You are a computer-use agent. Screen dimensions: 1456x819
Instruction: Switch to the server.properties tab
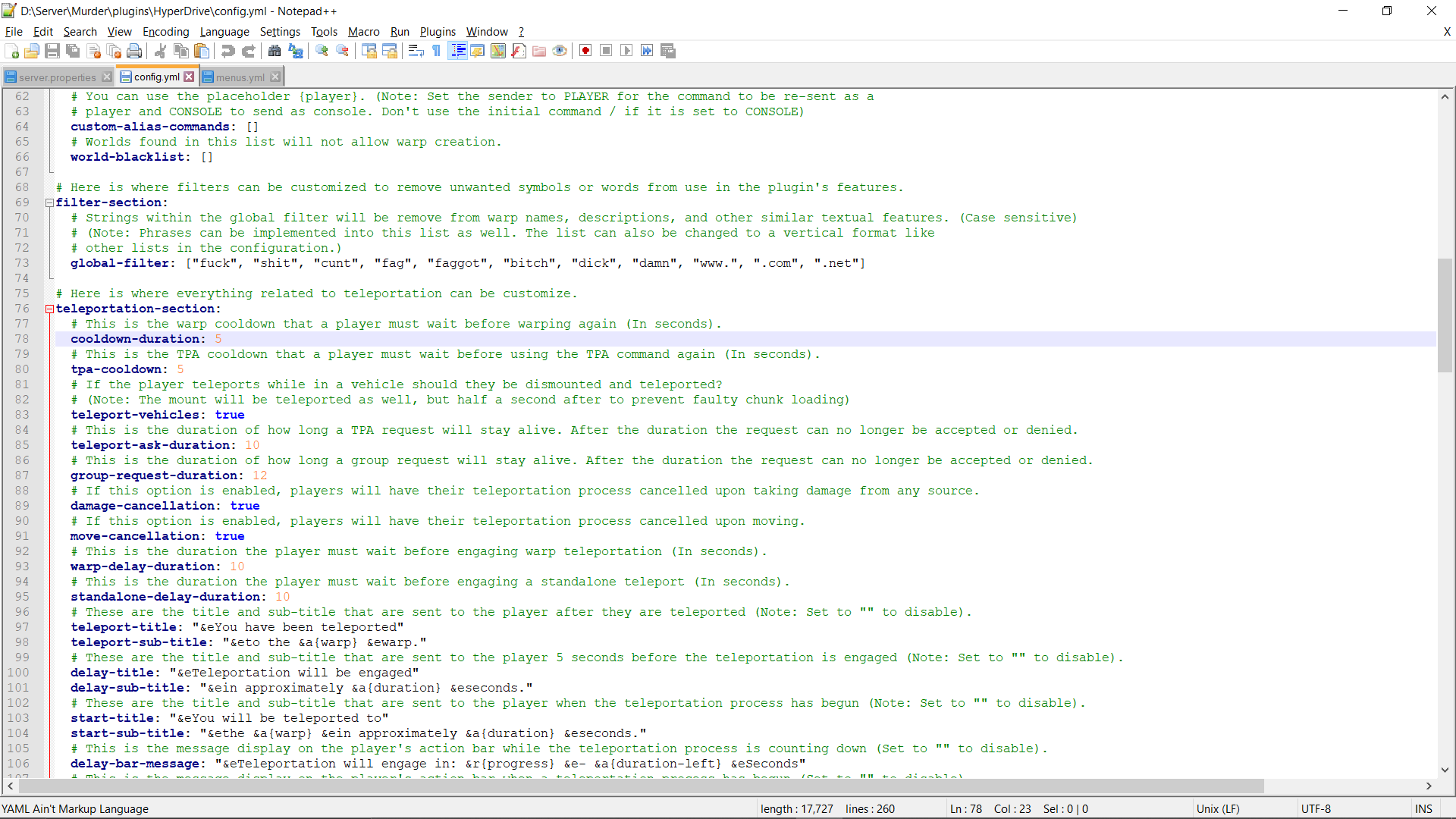click(x=57, y=77)
